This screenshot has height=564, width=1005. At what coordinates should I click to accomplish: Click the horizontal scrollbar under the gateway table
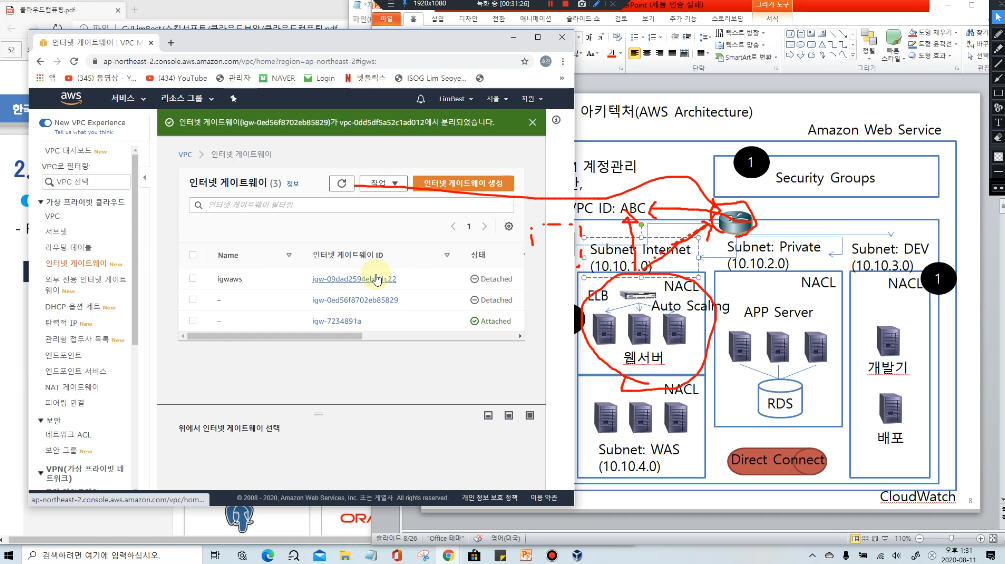point(274,336)
